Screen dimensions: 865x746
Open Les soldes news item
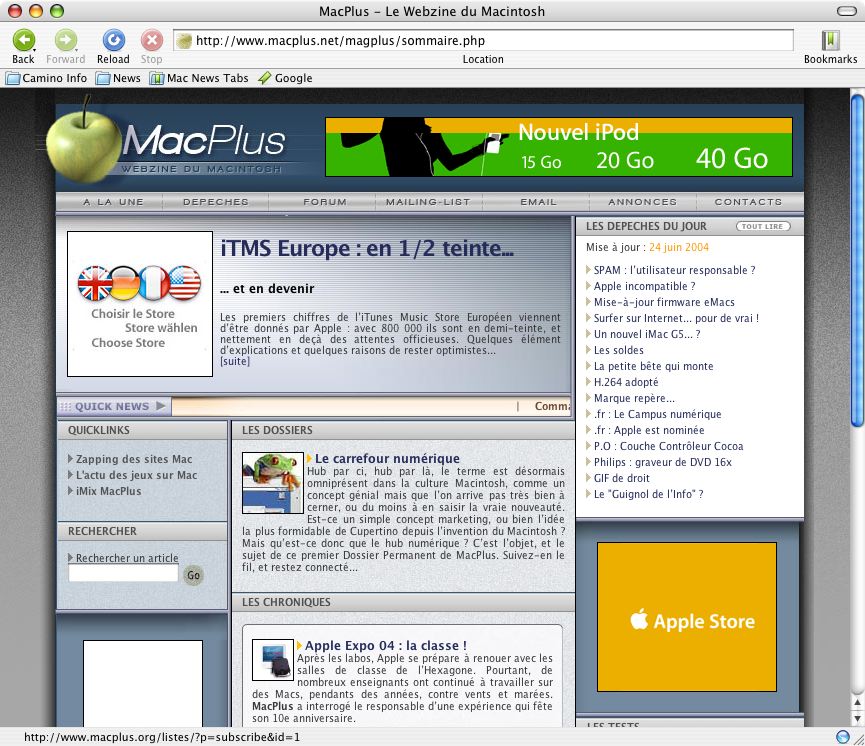[618, 350]
